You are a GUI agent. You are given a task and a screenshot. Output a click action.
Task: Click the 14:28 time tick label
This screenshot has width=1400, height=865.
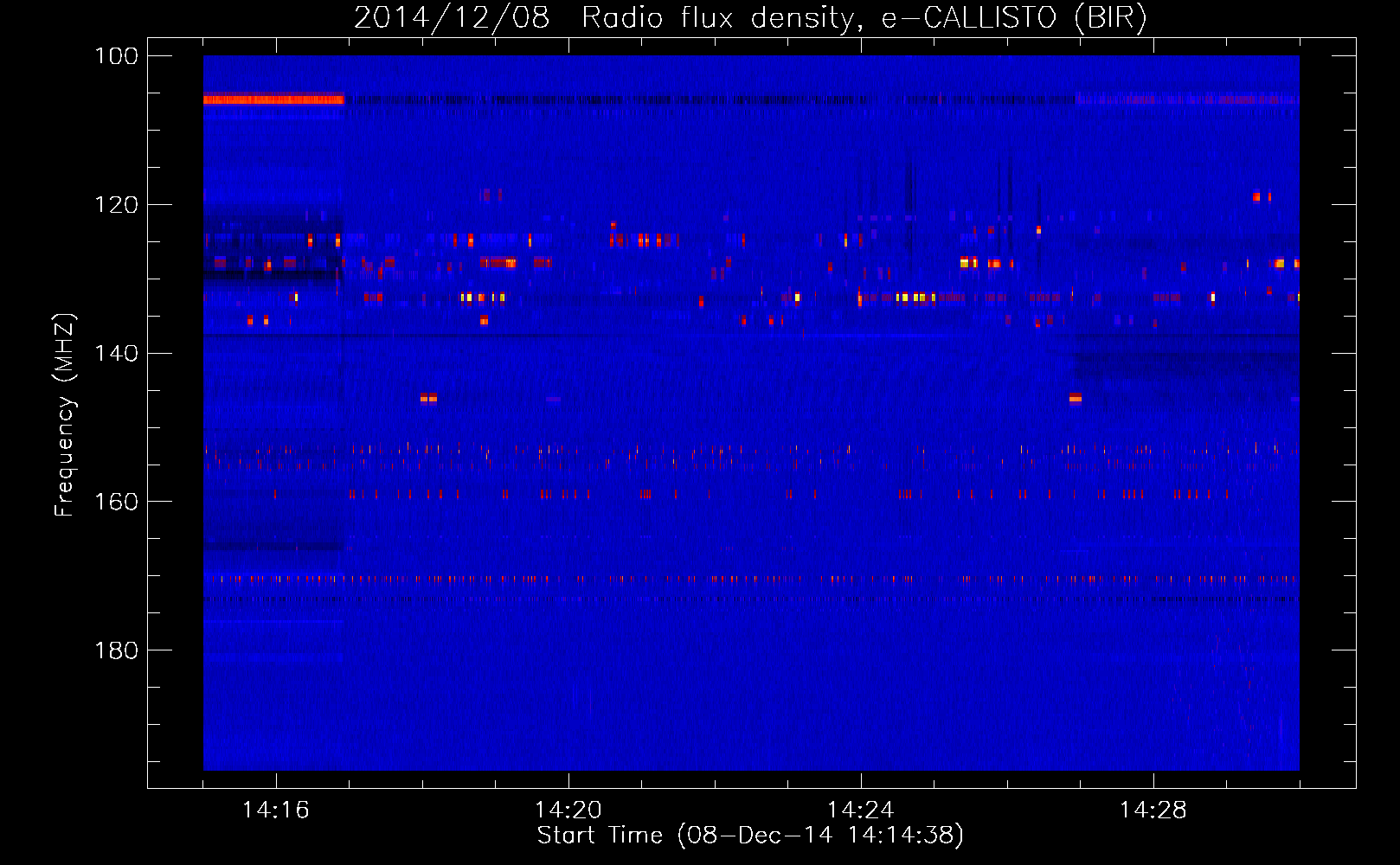[1153, 811]
